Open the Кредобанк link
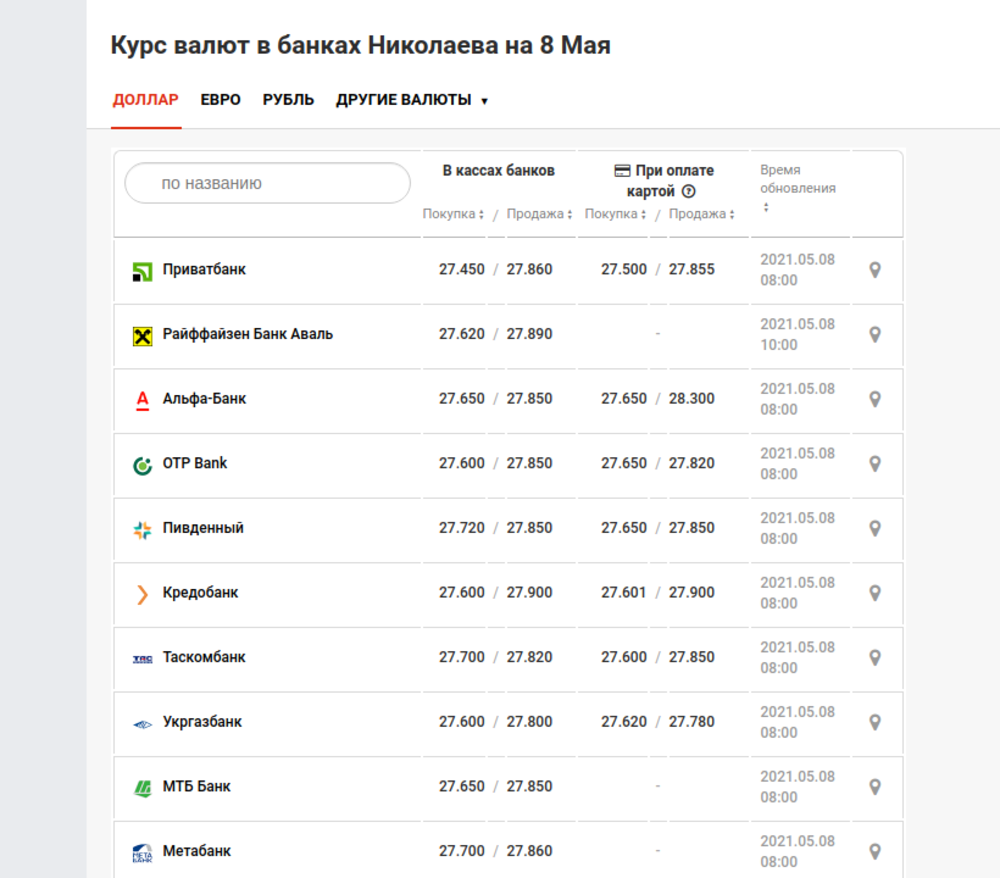This screenshot has height=878, width=1000. click(x=200, y=593)
